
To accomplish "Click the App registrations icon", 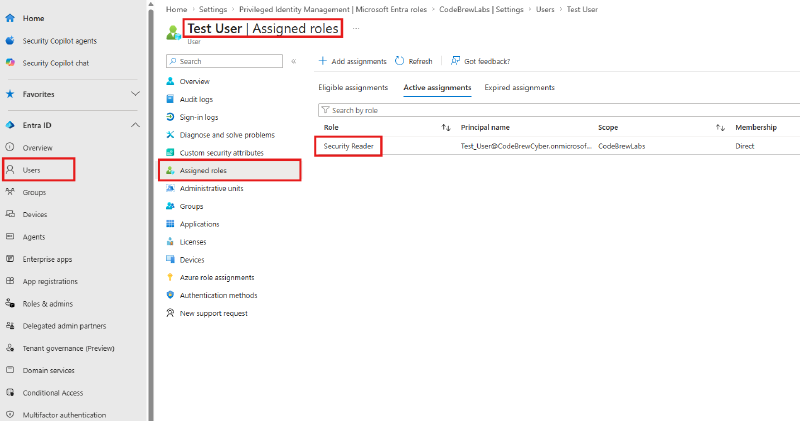I will [10, 281].
